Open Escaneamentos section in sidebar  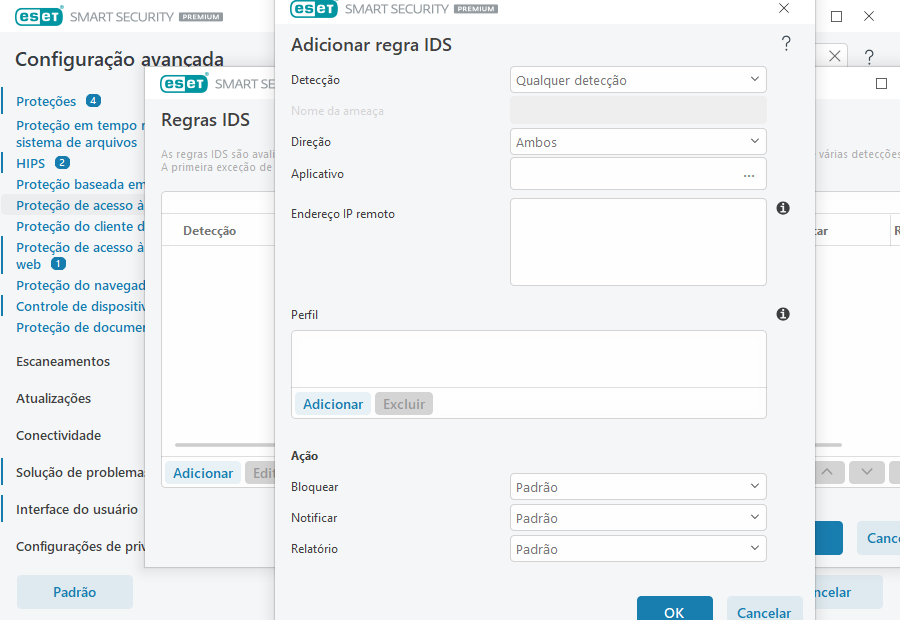tap(63, 361)
